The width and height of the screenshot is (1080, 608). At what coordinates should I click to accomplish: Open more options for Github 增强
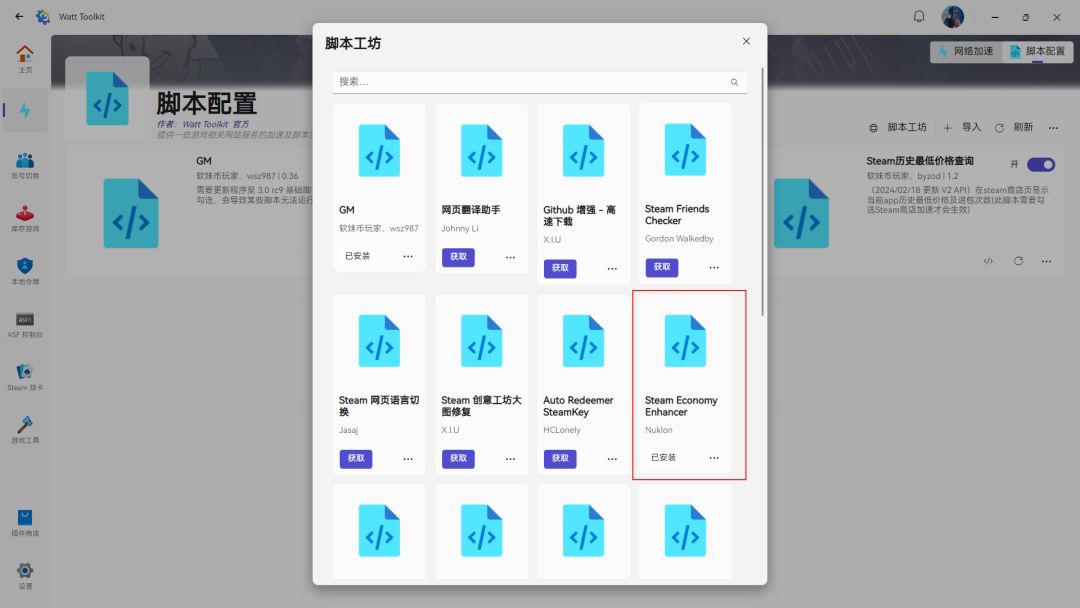(612, 269)
